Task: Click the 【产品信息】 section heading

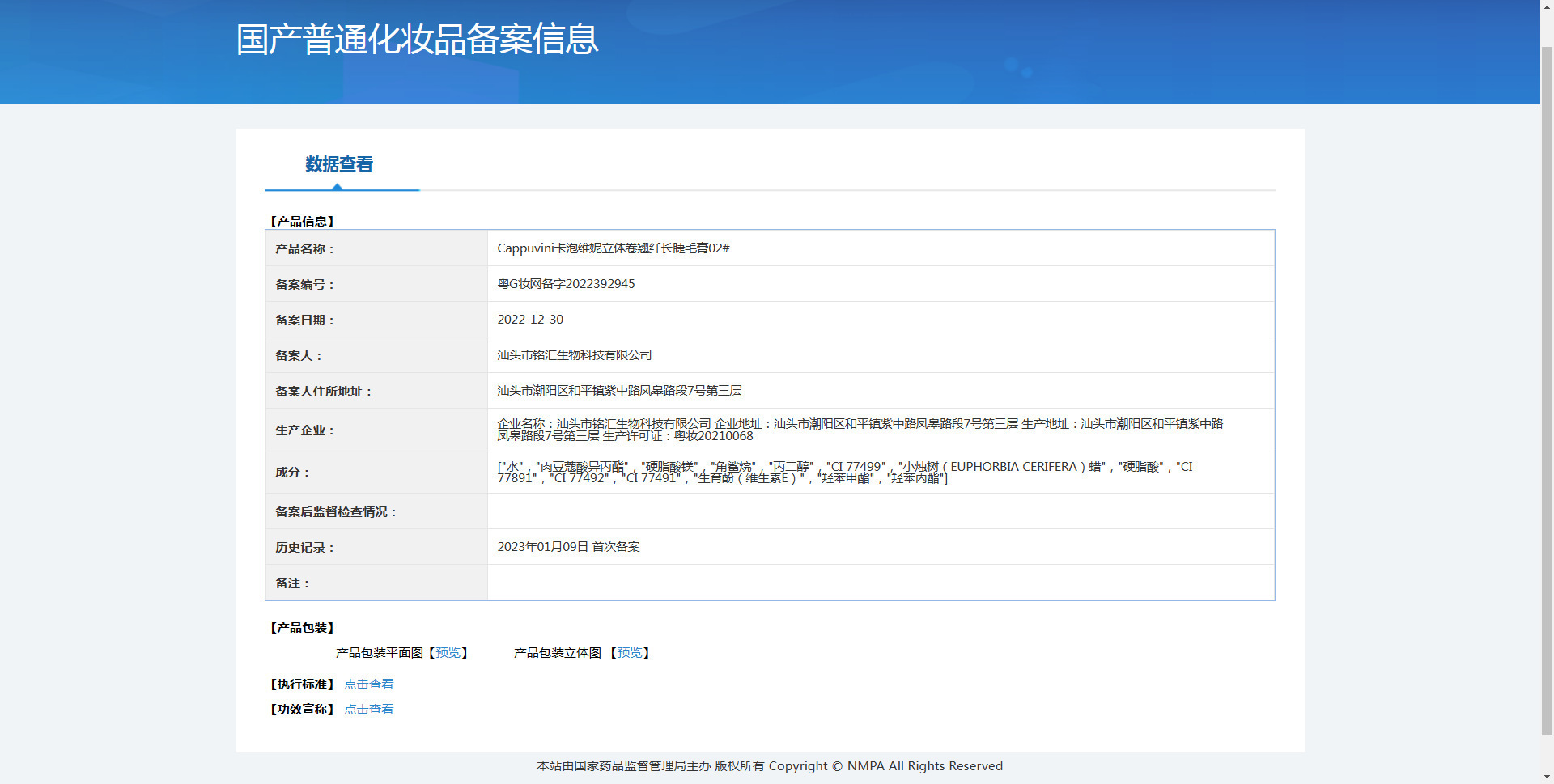Action: tap(302, 221)
